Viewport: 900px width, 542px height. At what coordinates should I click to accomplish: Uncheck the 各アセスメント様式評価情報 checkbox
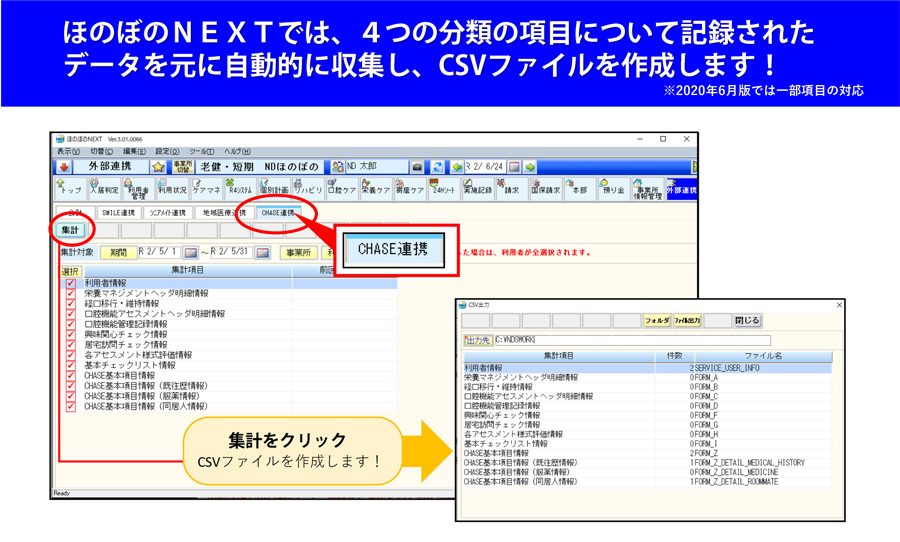[71, 355]
